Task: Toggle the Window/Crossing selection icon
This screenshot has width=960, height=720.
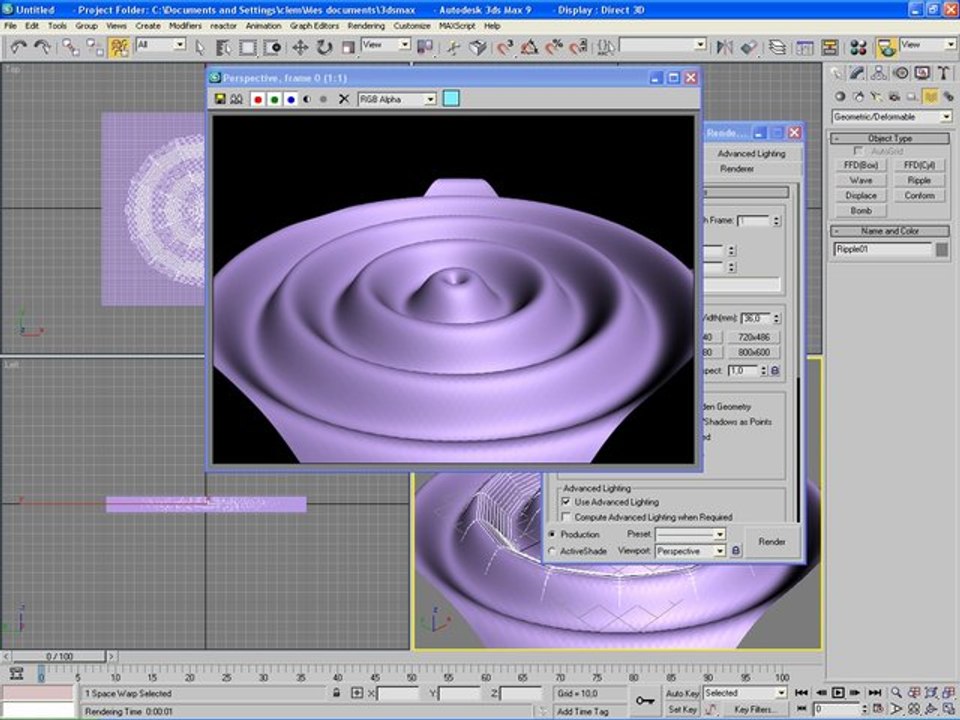Action: 272,47
